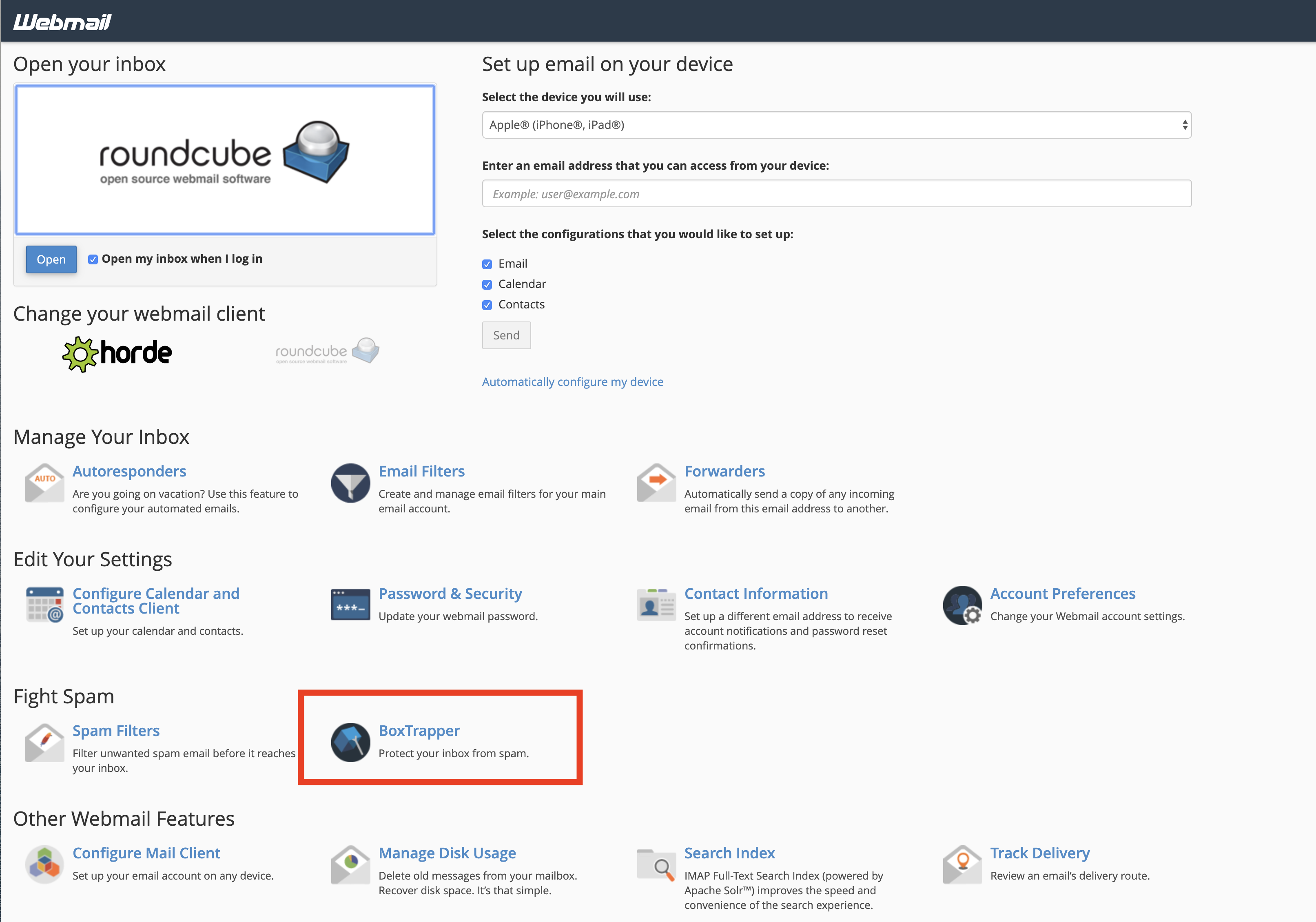Viewport: 1316px width, 922px height.
Task: Click 'Automatically configure my device' link
Action: [572, 382]
